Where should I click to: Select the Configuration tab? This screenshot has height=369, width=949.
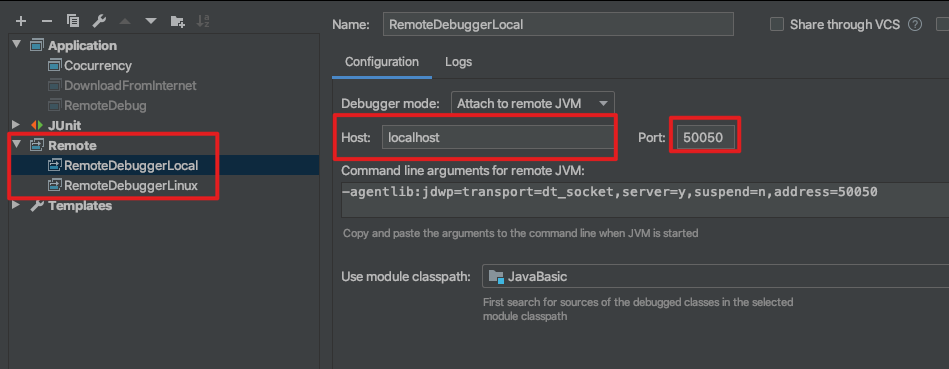[x=382, y=62]
